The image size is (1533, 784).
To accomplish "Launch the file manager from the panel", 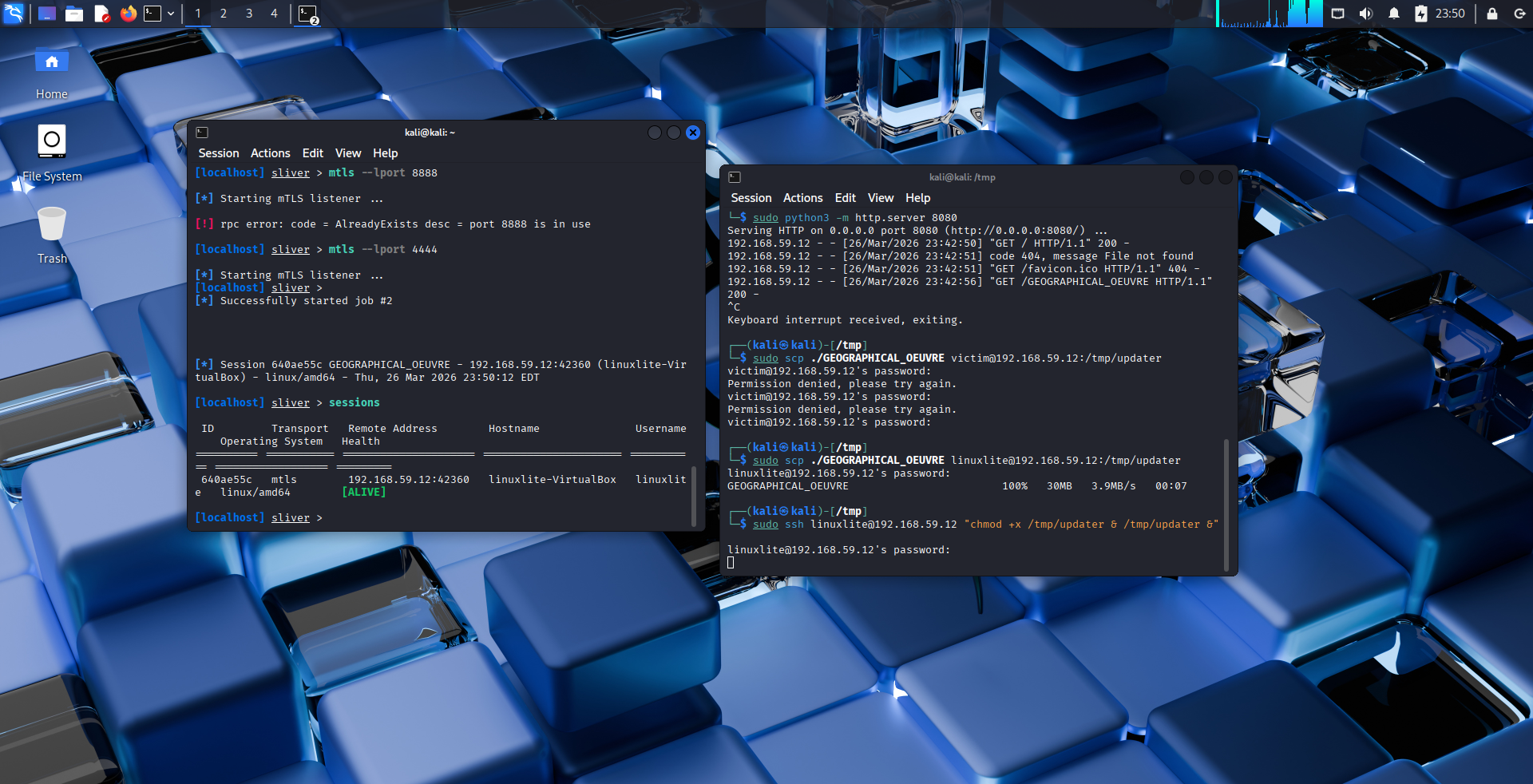I will tap(74, 14).
